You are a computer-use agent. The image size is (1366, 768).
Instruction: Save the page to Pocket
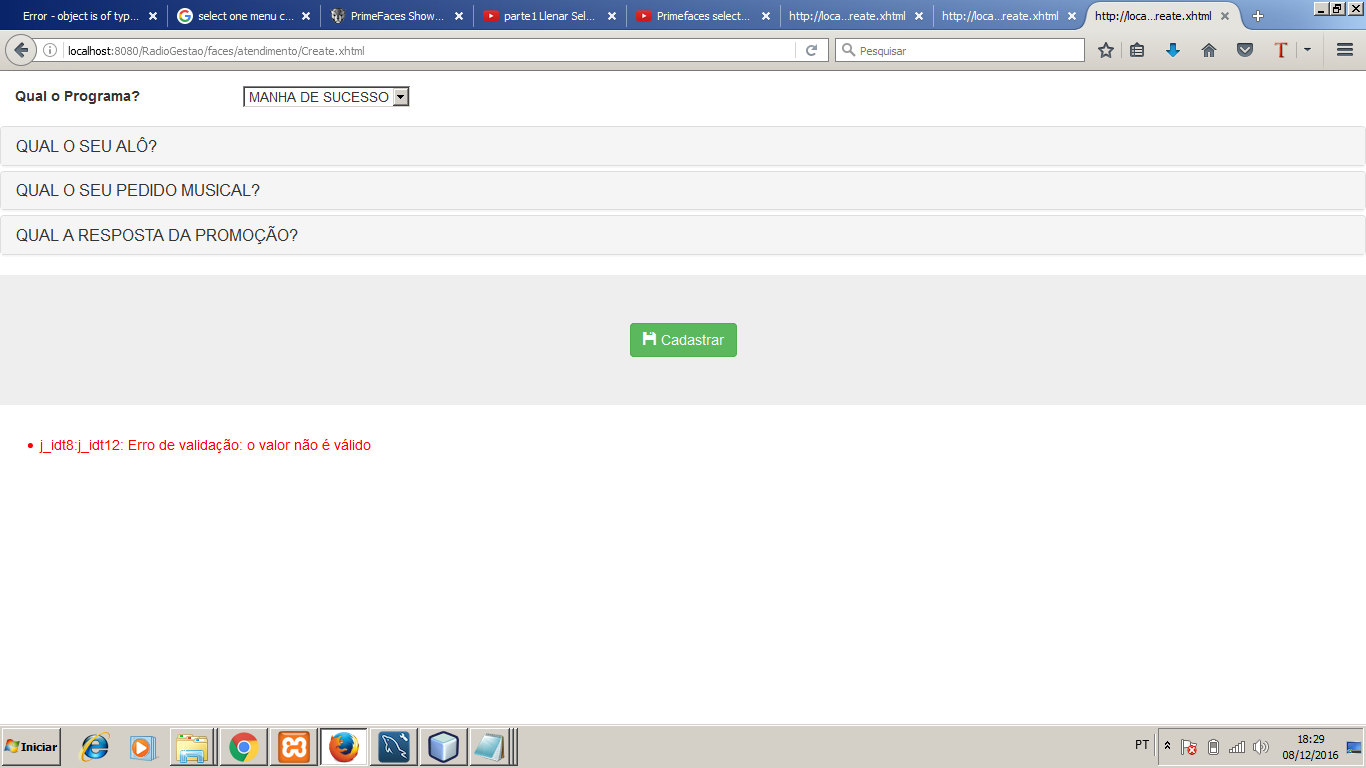[1245, 49]
